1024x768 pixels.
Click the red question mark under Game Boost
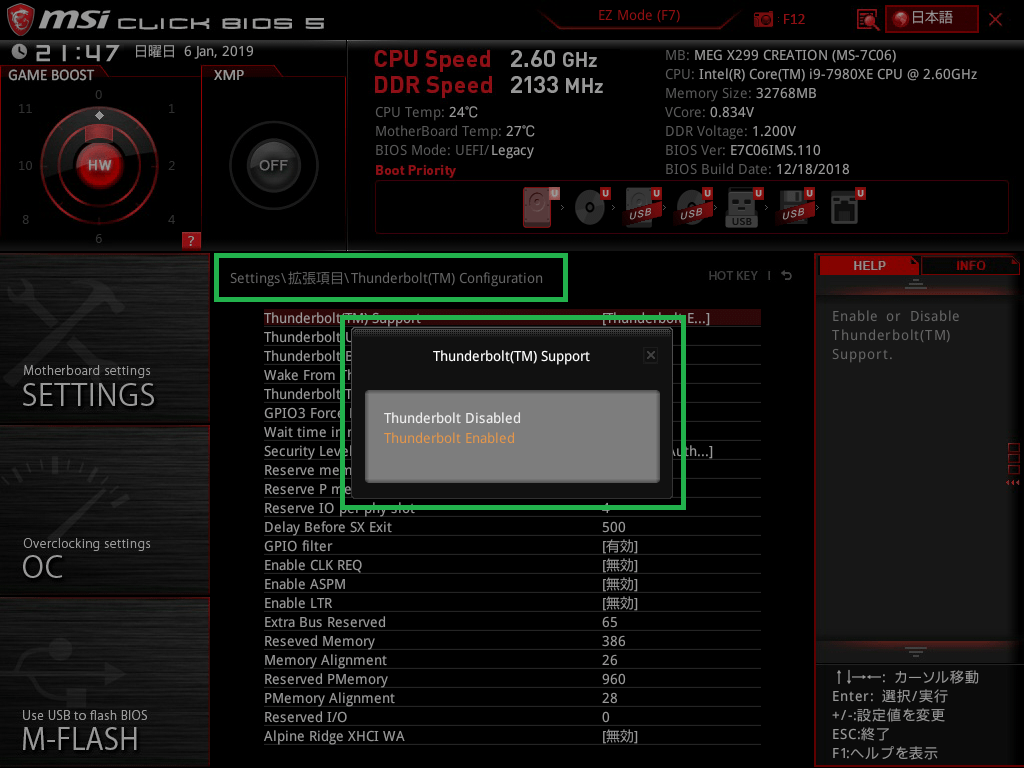click(x=191, y=240)
